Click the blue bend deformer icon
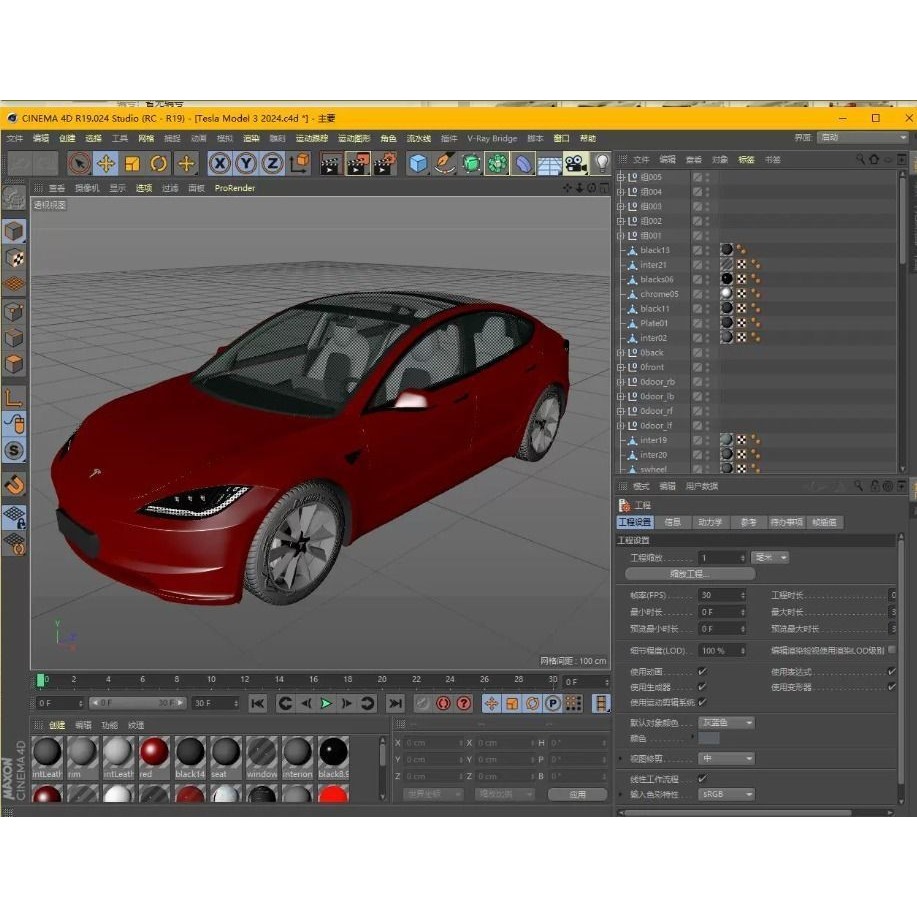This screenshot has width=917, height=917. (x=523, y=164)
